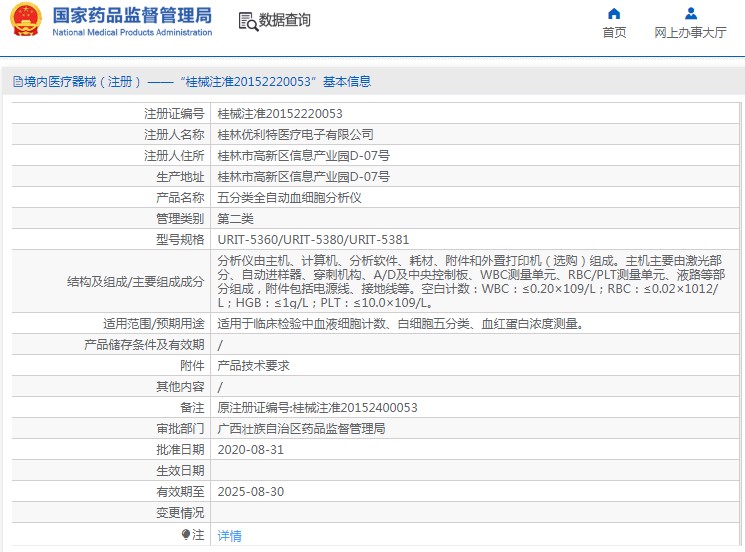This screenshot has width=745, height=552.
Task: Click 数据查询 label
Action: (284, 20)
